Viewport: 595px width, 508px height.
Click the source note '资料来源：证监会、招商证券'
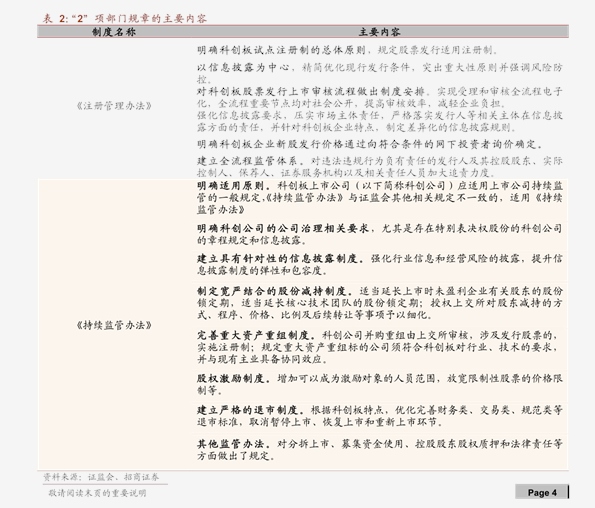[x=101, y=477]
